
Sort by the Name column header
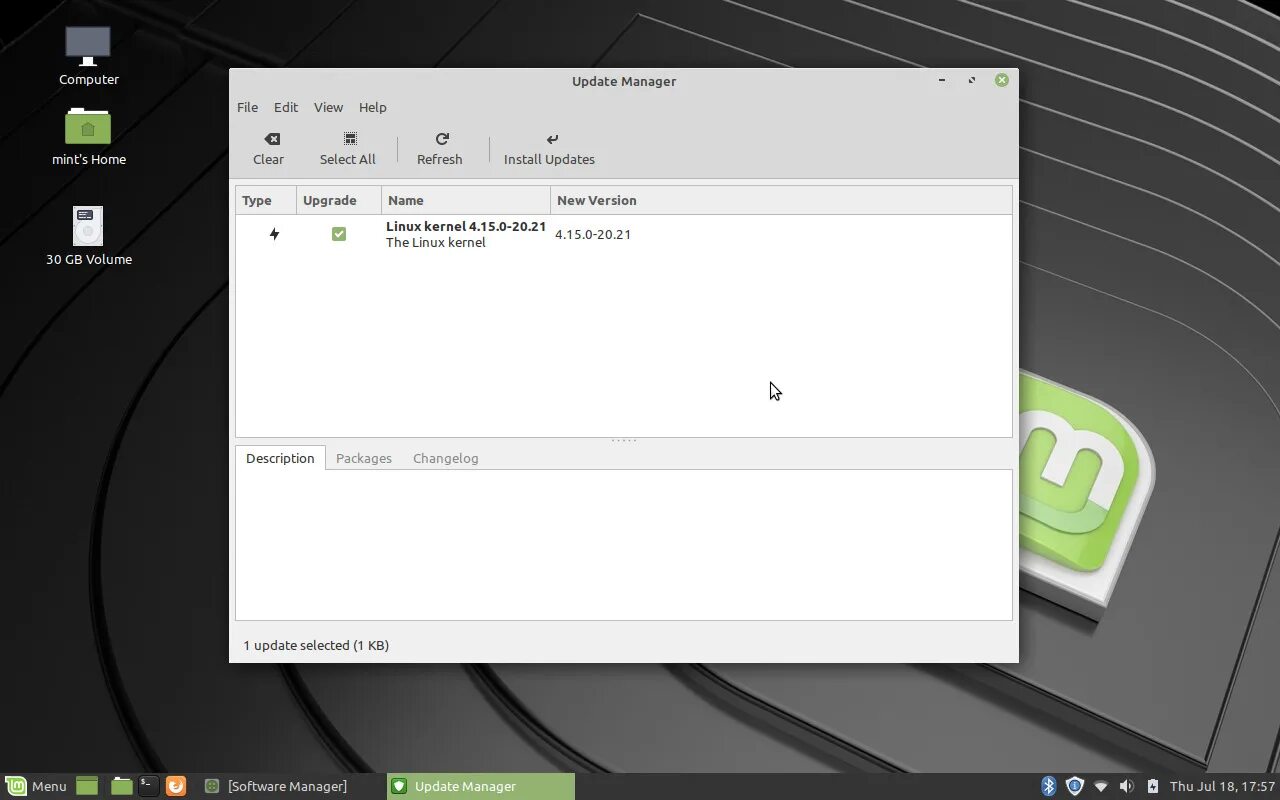pyautogui.click(x=466, y=200)
